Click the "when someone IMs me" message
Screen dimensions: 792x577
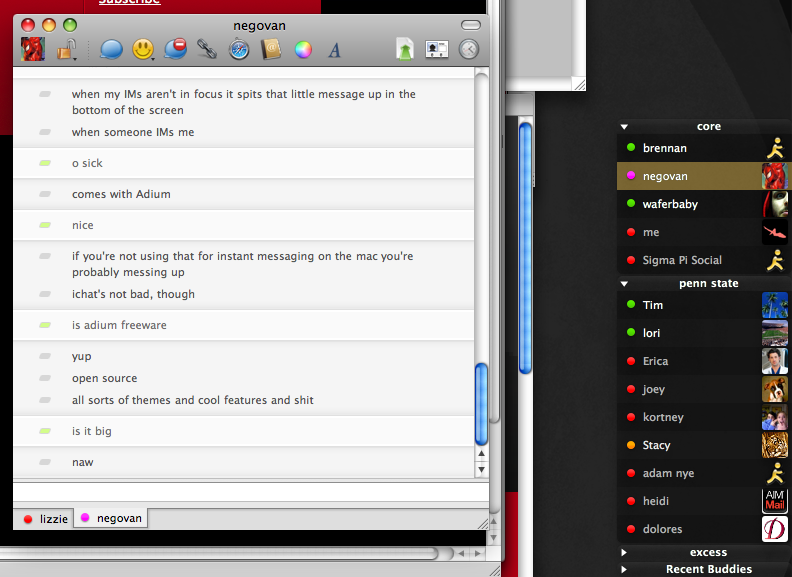pyautogui.click(x=133, y=132)
